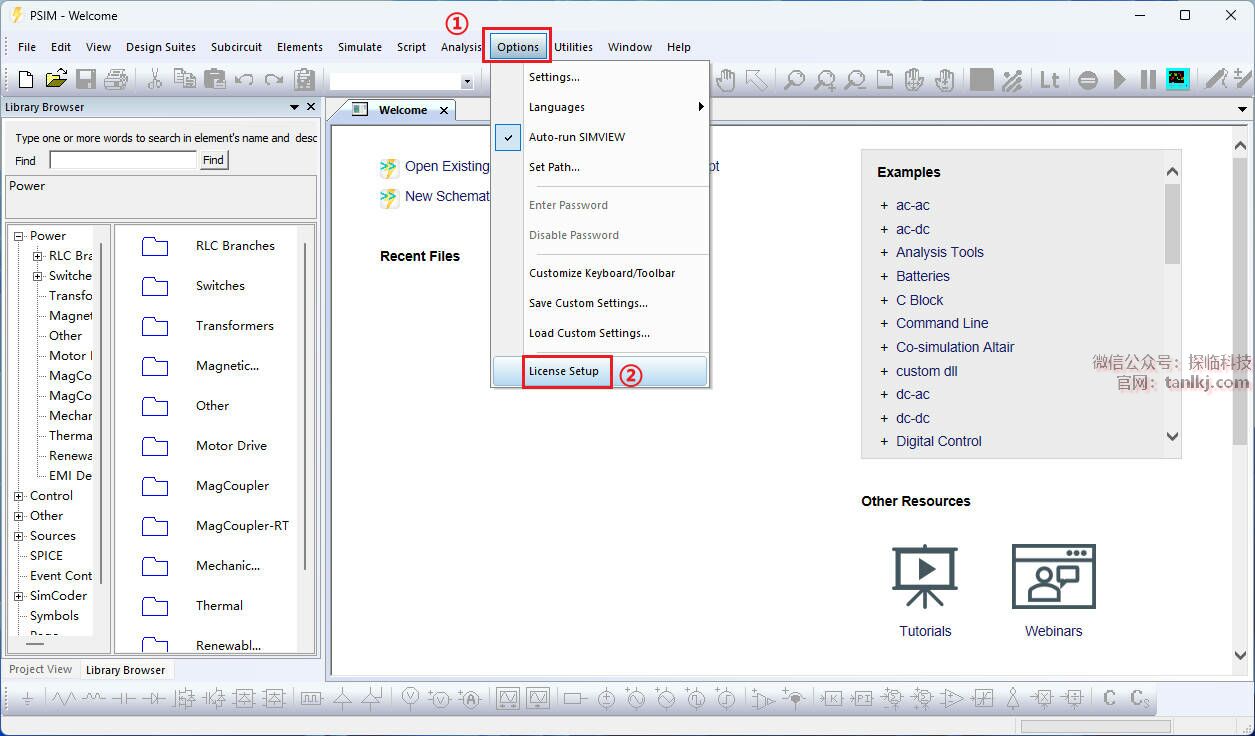Click the Digital Control example link
1255x736 pixels.
(939, 441)
